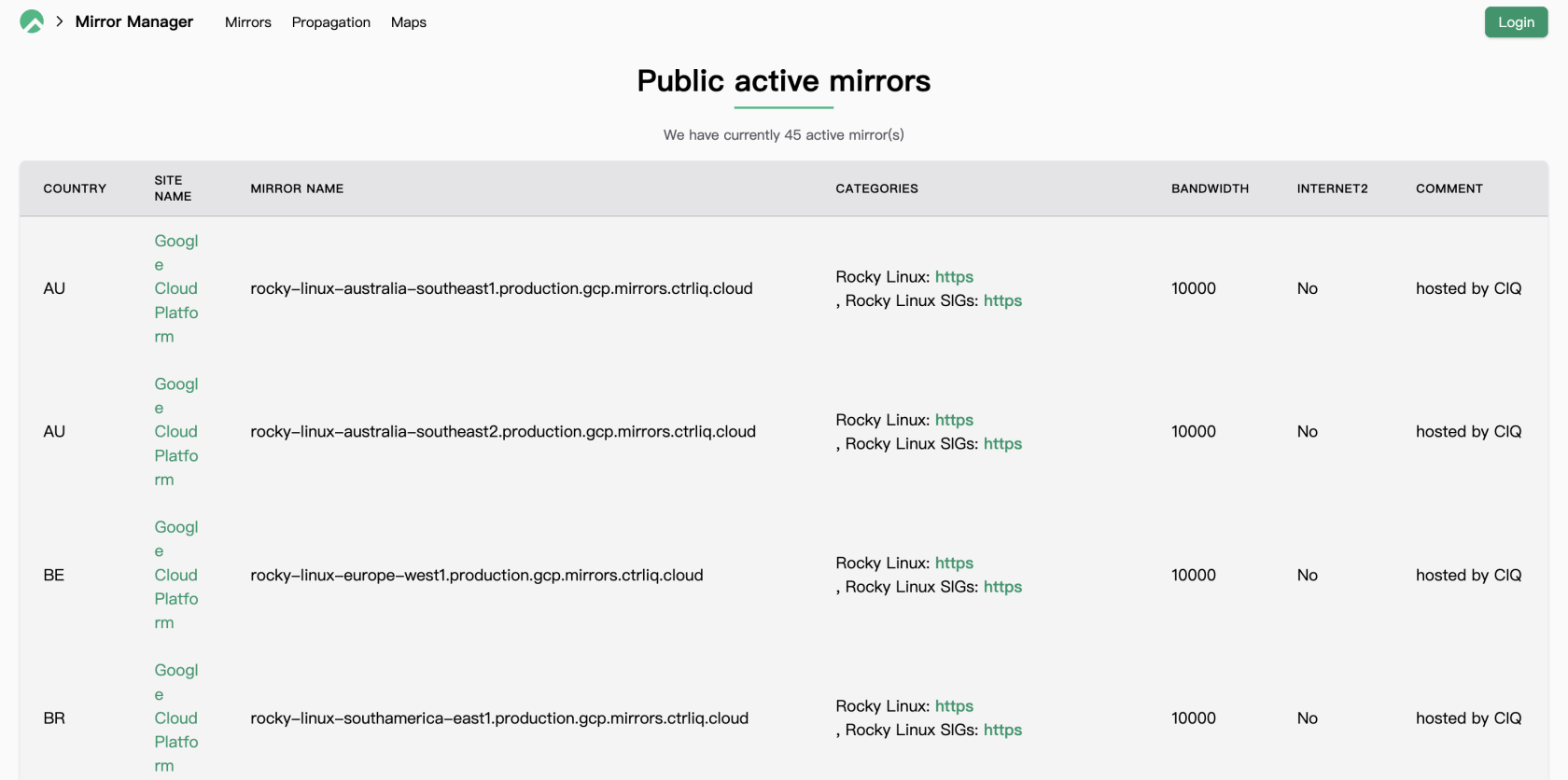Open Rocky Linux SIGs https link for australia-southeast2

click(1002, 444)
